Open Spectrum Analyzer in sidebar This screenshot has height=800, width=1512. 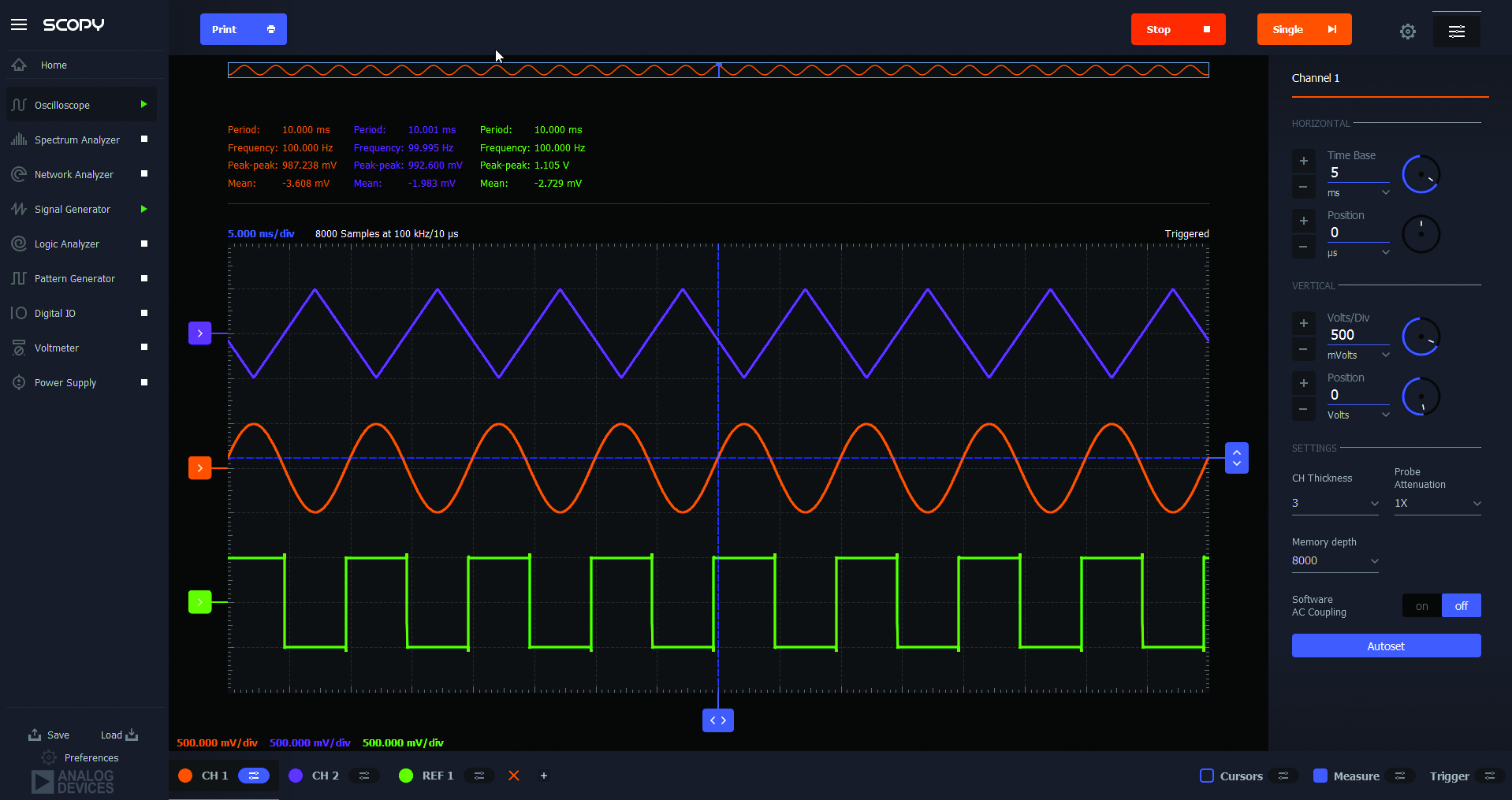[x=77, y=140]
